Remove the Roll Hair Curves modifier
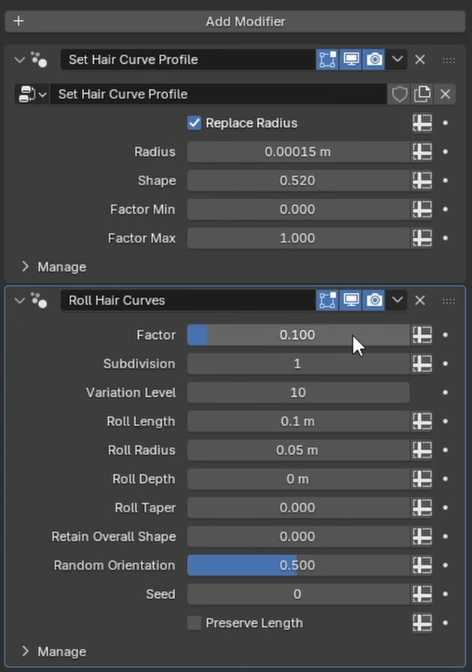This screenshot has width=472, height=672. click(420, 300)
